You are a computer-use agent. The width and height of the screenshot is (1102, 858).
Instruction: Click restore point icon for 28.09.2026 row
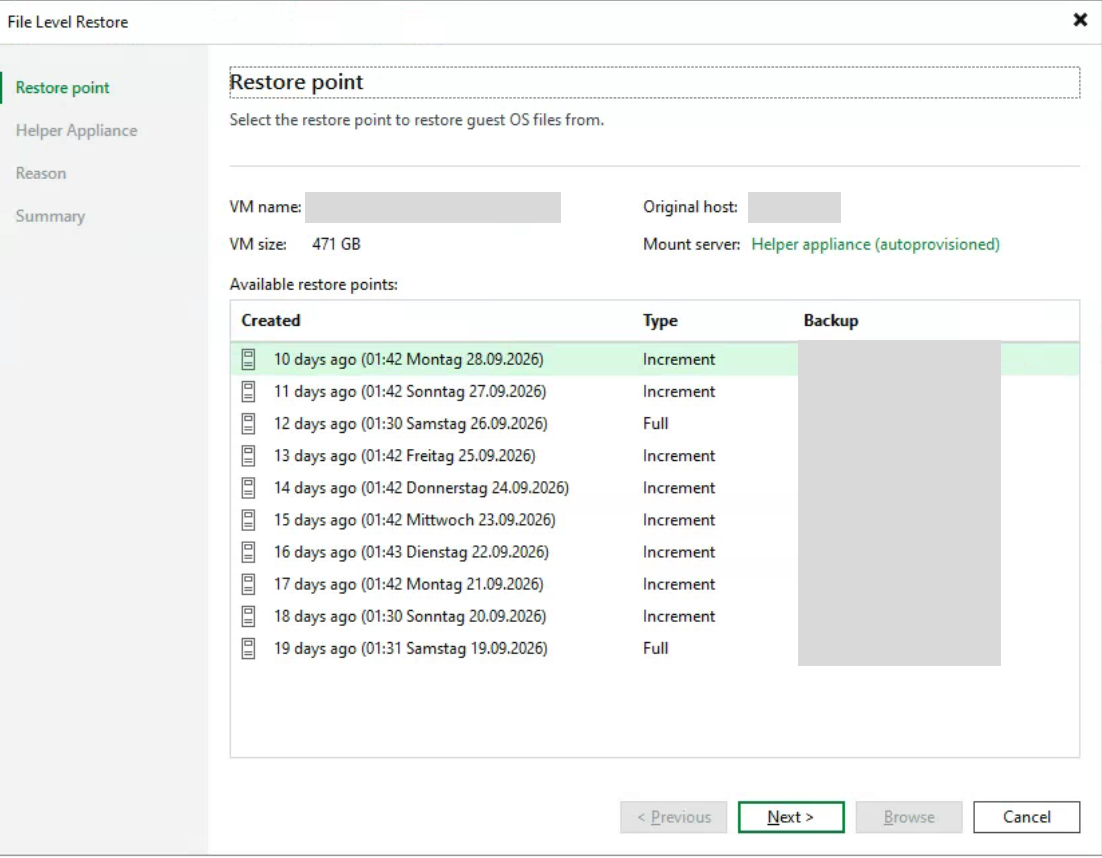tap(248, 359)
